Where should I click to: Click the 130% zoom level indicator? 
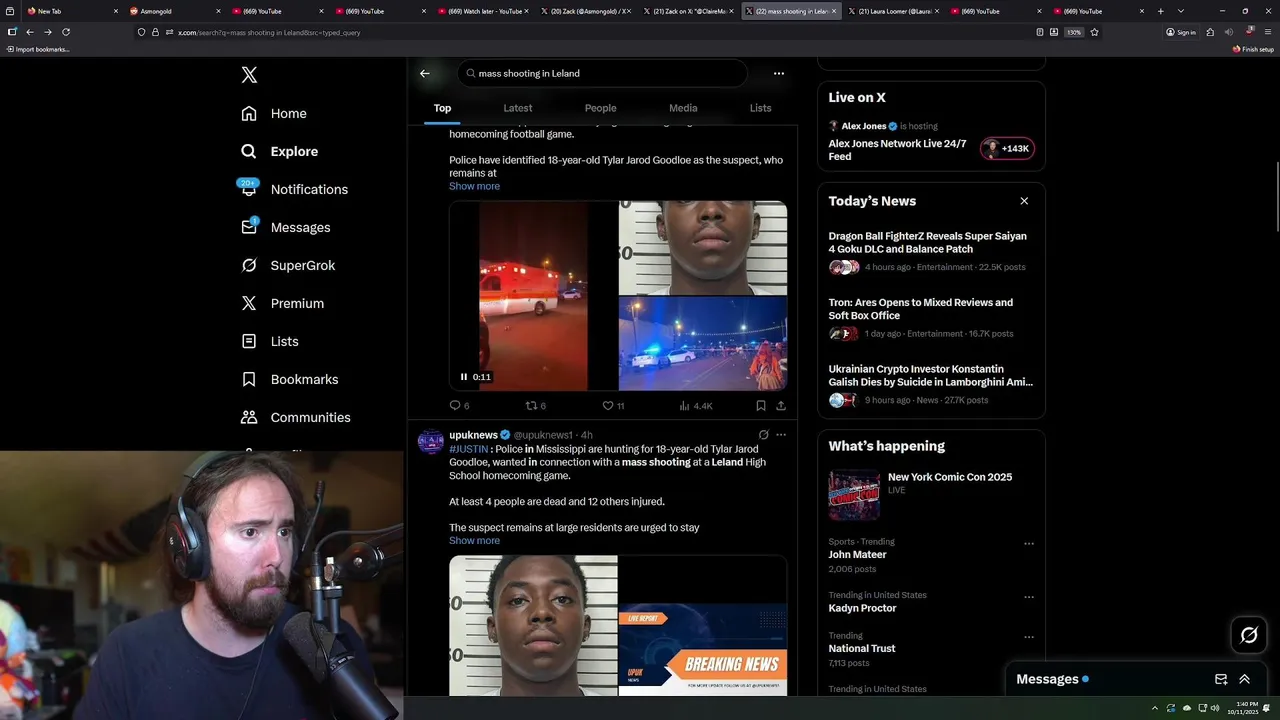[1073, 32]
